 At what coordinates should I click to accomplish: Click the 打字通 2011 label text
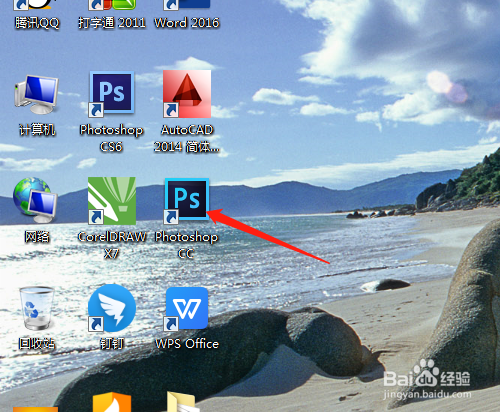112,23
